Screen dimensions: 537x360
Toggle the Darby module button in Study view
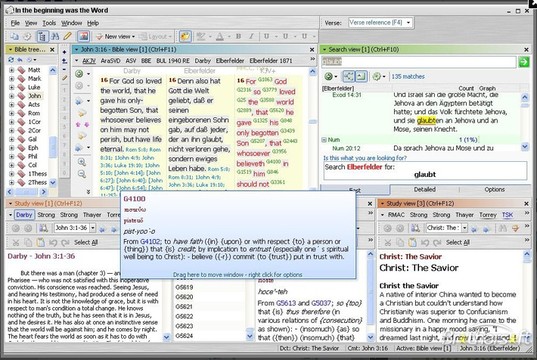[x=24, y=215]
